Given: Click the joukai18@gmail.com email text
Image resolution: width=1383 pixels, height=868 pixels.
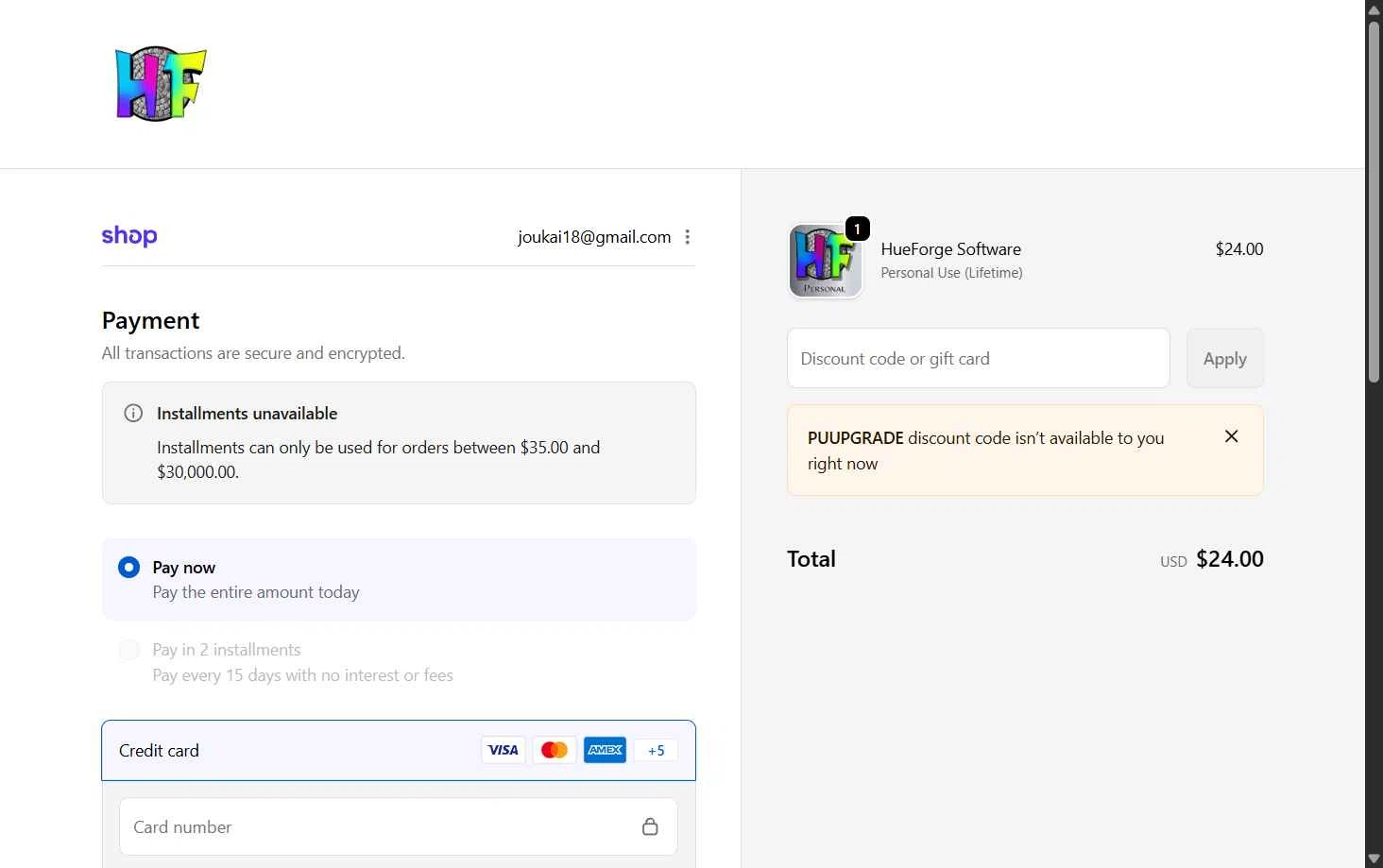Looking at the screenshot, I should coord(594,237).
